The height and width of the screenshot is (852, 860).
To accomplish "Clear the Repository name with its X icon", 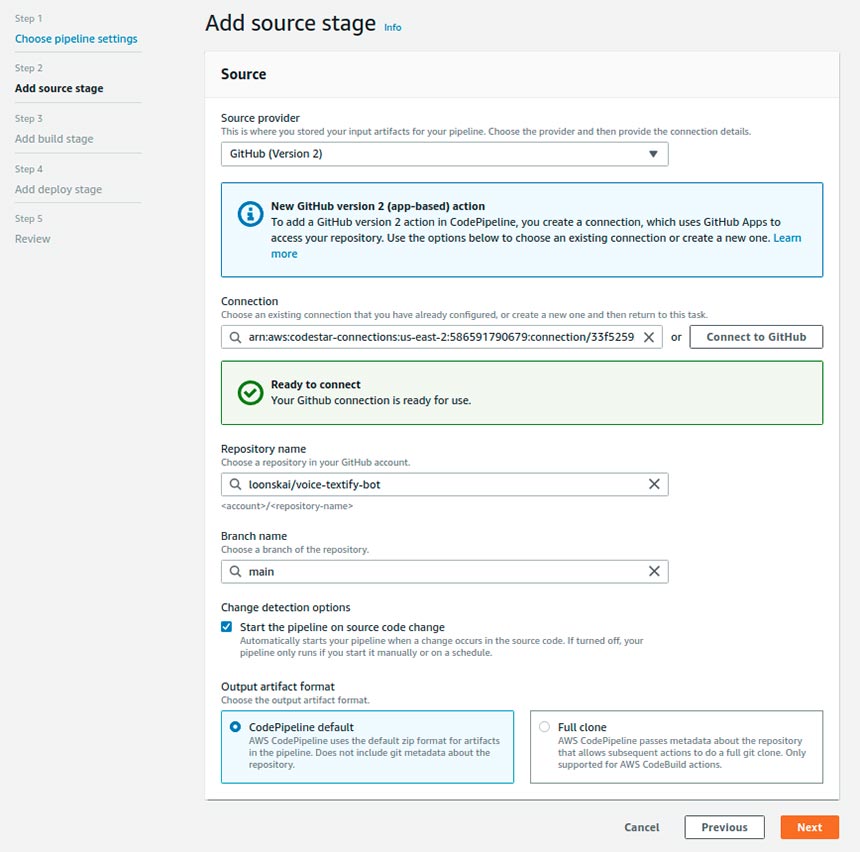I will (x=654, y=484).
